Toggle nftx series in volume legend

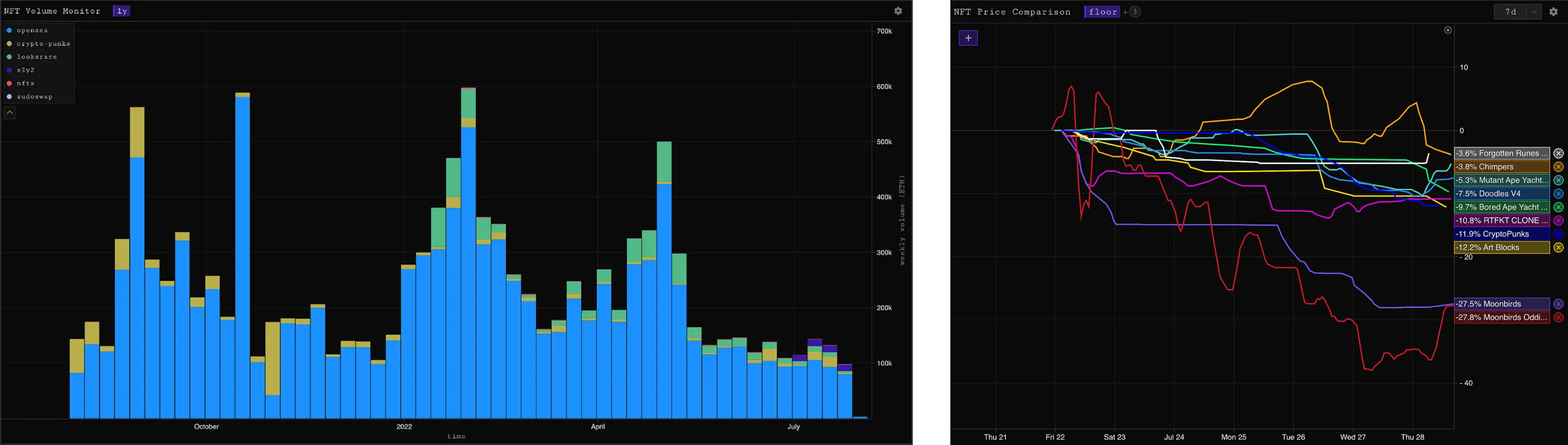point(20,83)
